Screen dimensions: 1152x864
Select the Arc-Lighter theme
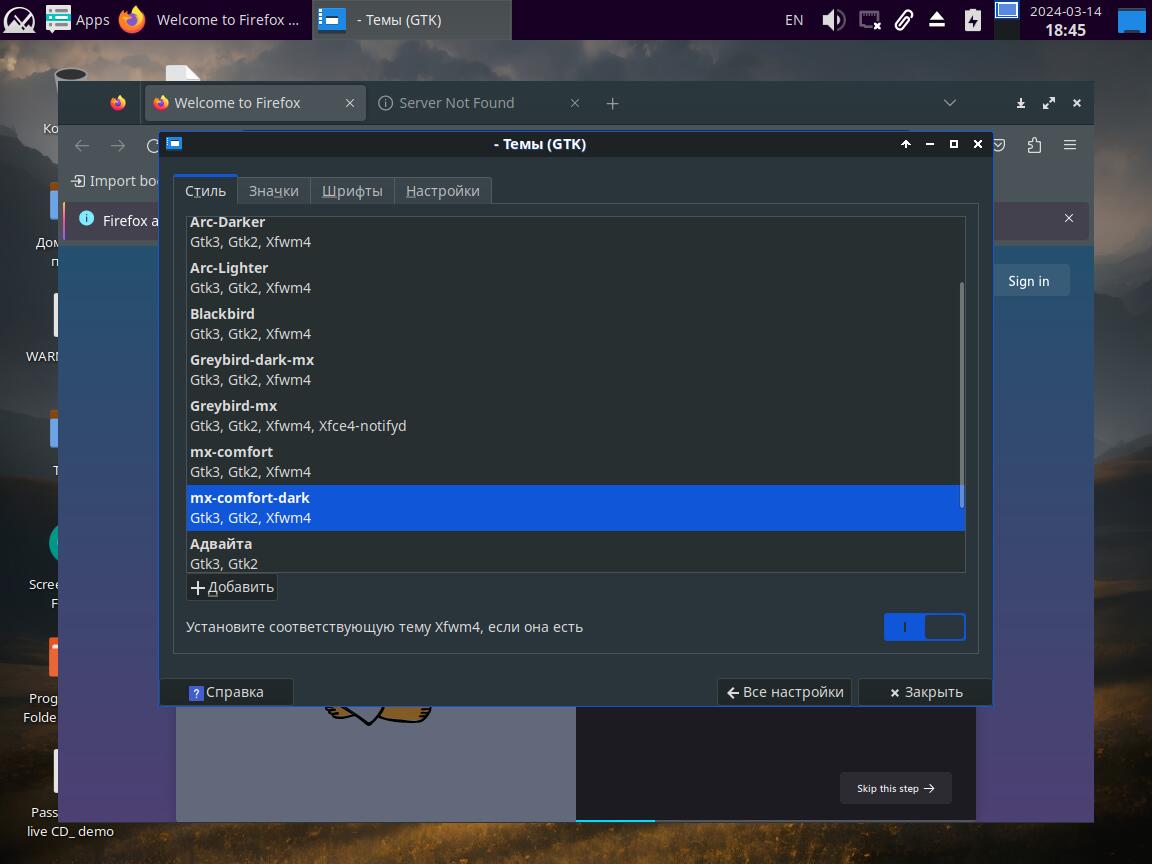click(575, 278)
